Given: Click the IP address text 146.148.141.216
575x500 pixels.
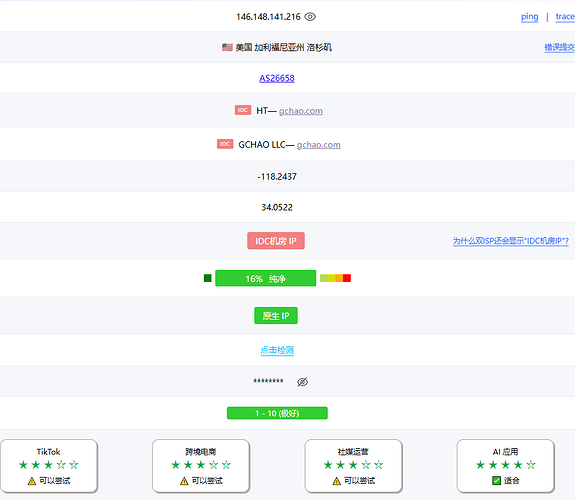Looking at the screenshot, I should pos(268,17).
